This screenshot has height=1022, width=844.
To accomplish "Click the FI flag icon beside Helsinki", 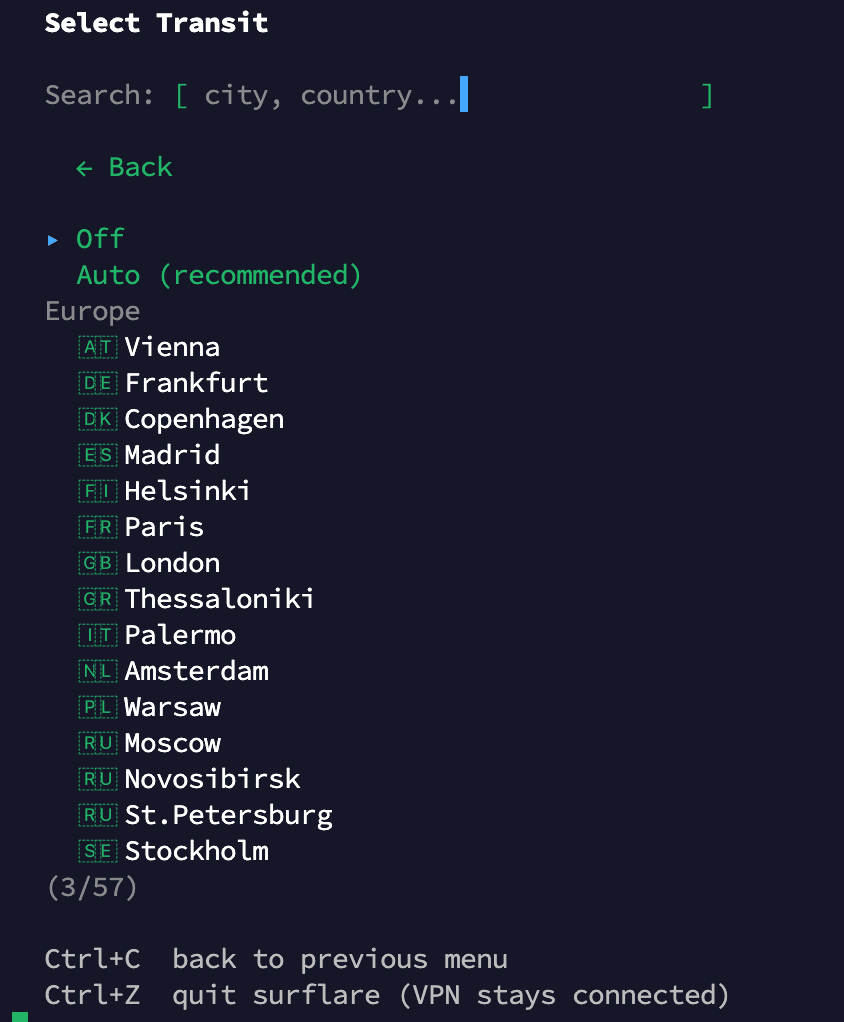I will (98, 491).
